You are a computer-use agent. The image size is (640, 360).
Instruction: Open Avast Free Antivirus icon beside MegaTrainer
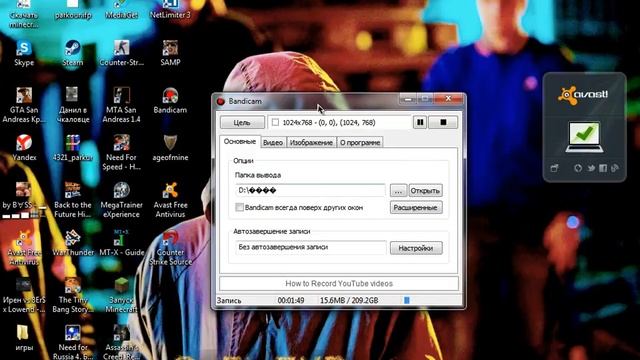pos(170,191)
